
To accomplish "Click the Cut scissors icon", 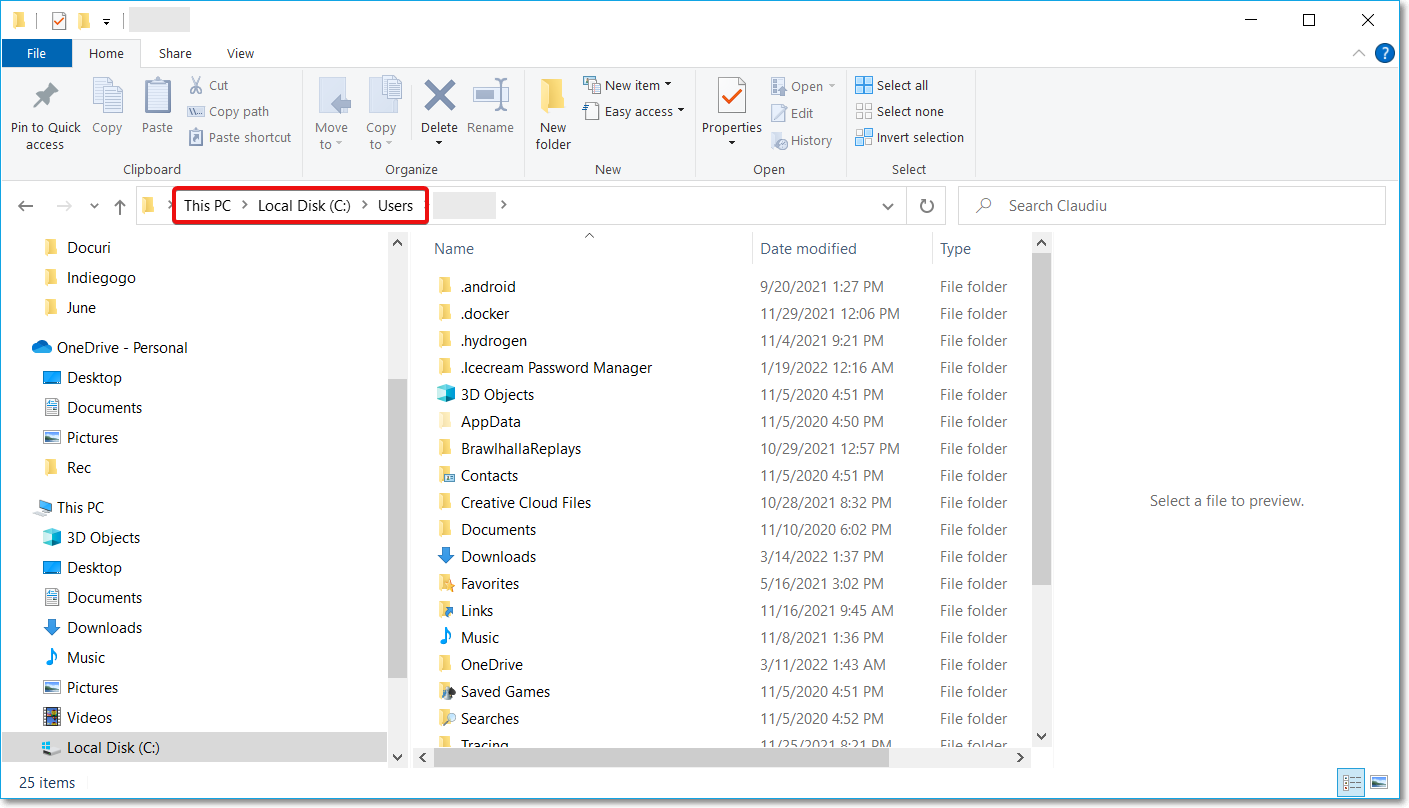I will (197, 85).
